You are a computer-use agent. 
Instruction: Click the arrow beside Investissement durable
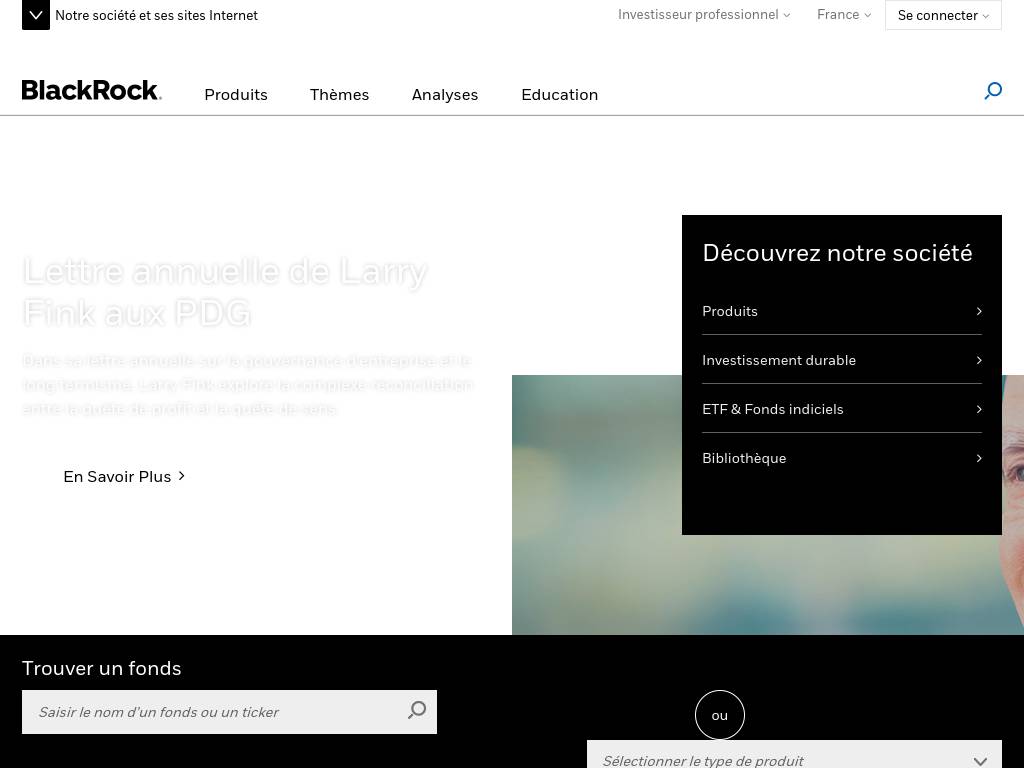(979, 360)
